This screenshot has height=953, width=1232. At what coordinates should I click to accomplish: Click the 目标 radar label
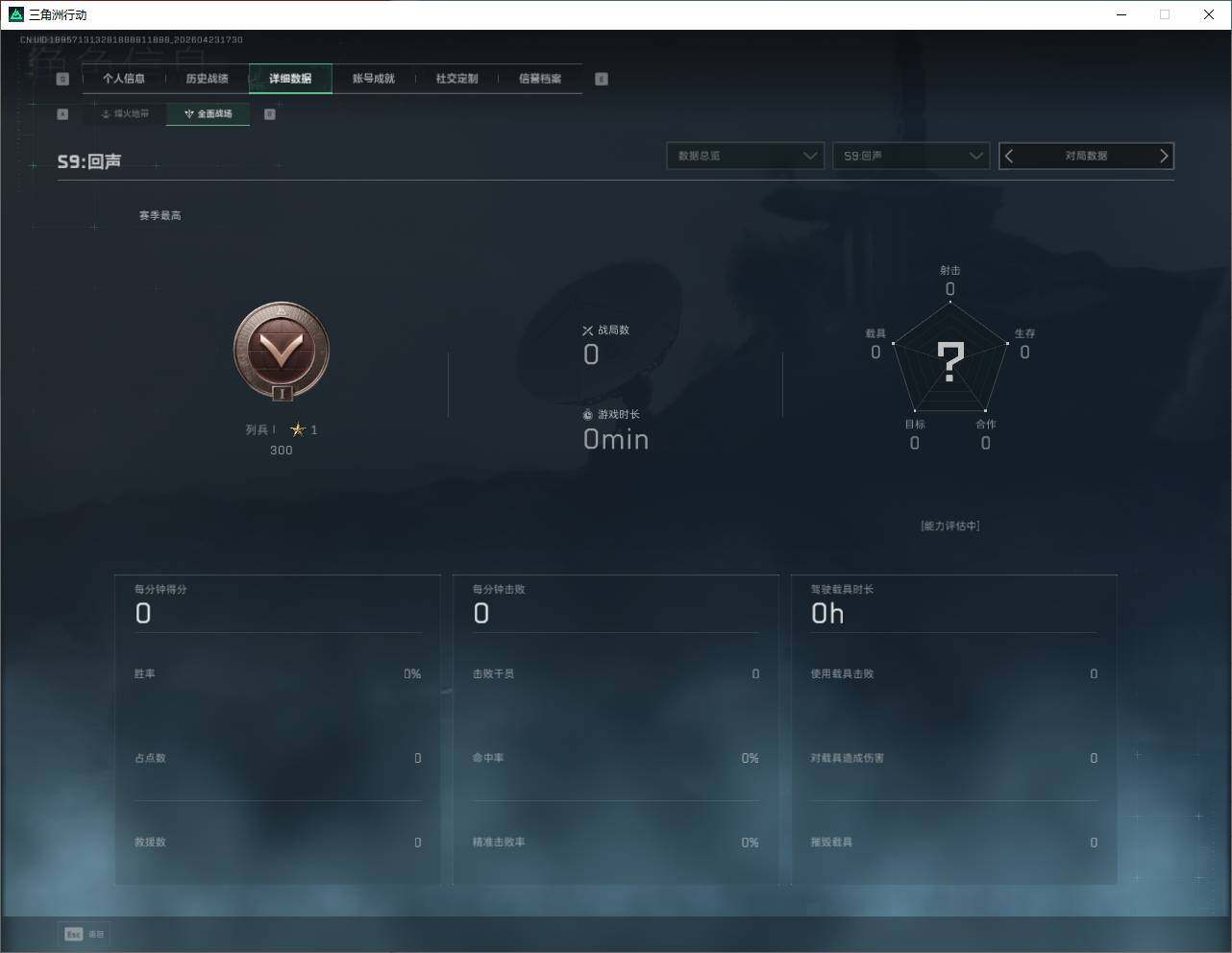(915, 425)
